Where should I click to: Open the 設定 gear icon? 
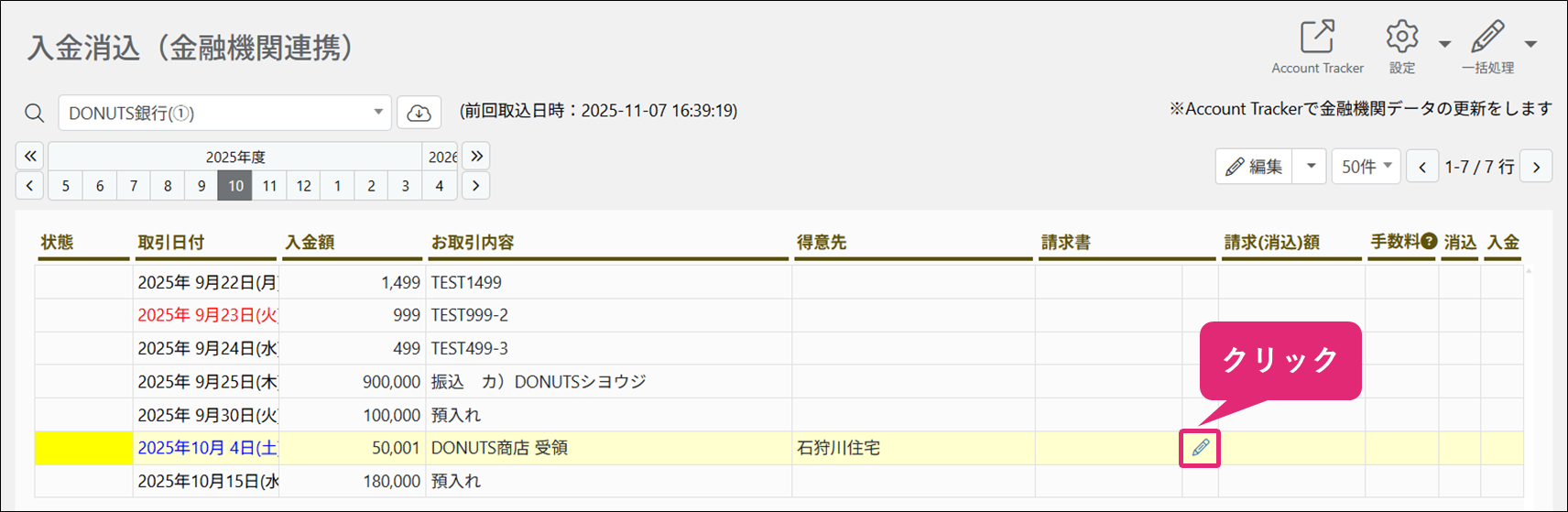coord(1401,38)
